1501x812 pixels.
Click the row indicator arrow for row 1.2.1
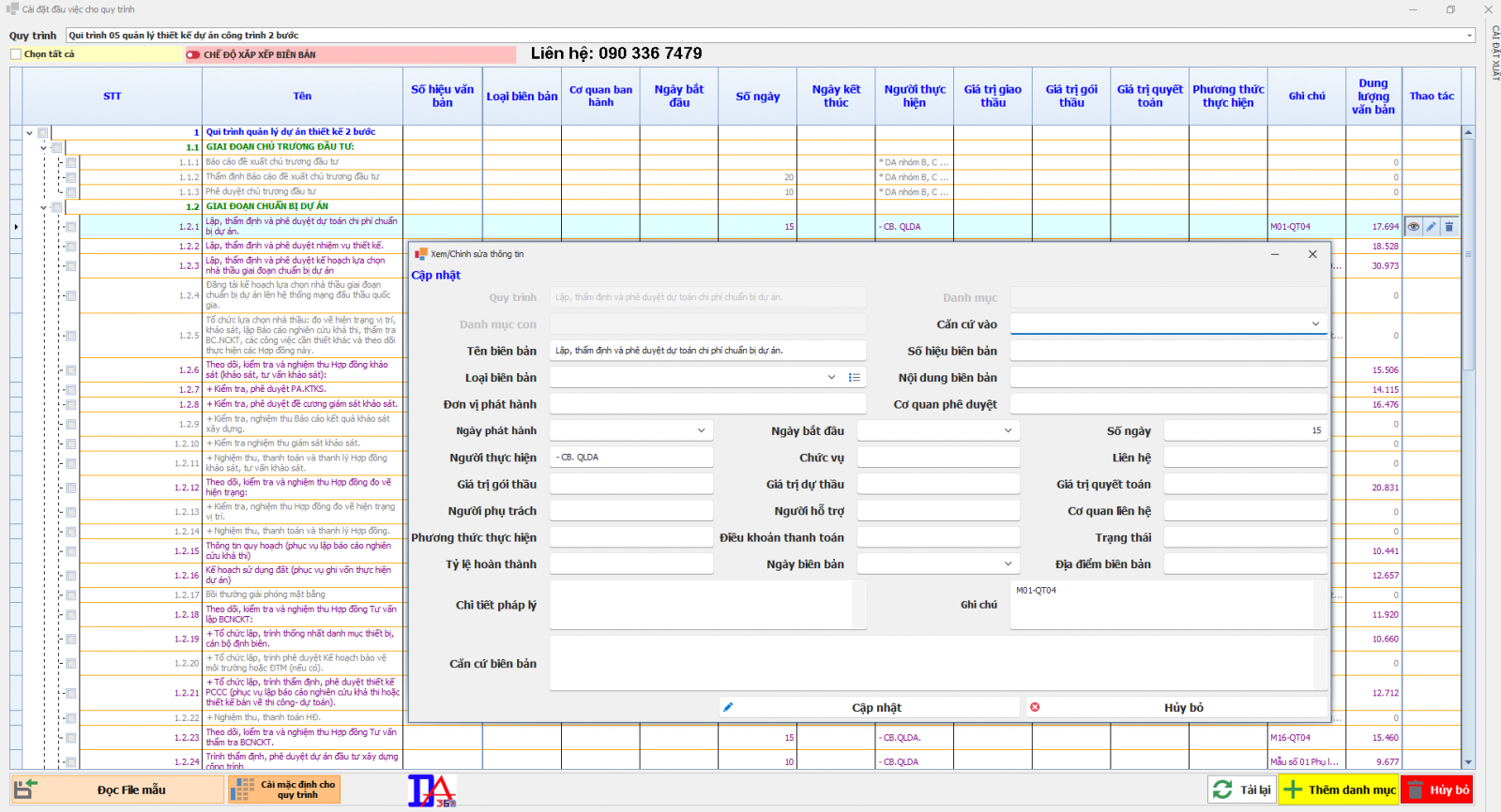[x=16, y=227]
